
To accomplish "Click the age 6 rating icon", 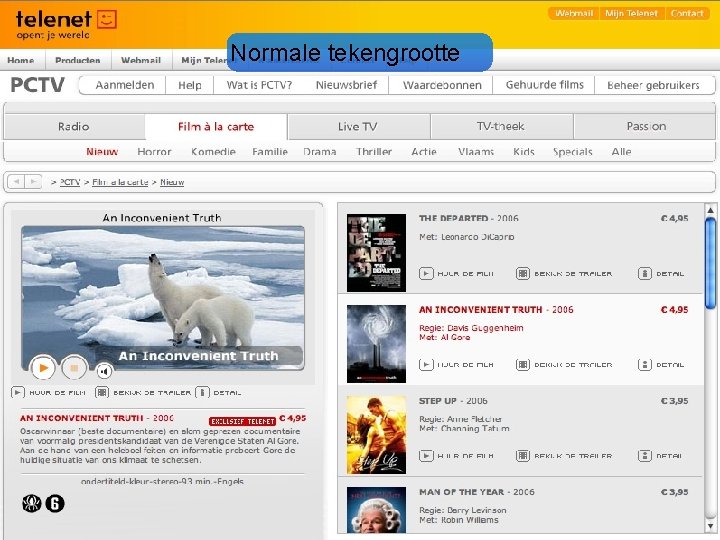I will [55, 504].
